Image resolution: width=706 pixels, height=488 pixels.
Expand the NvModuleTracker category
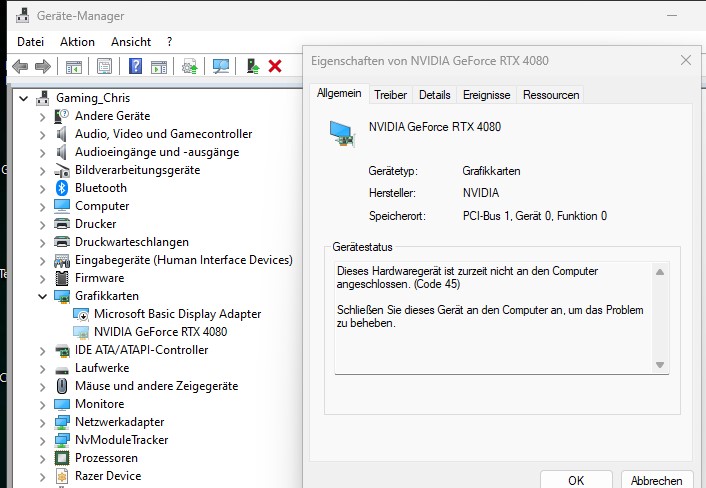point(42,441)
